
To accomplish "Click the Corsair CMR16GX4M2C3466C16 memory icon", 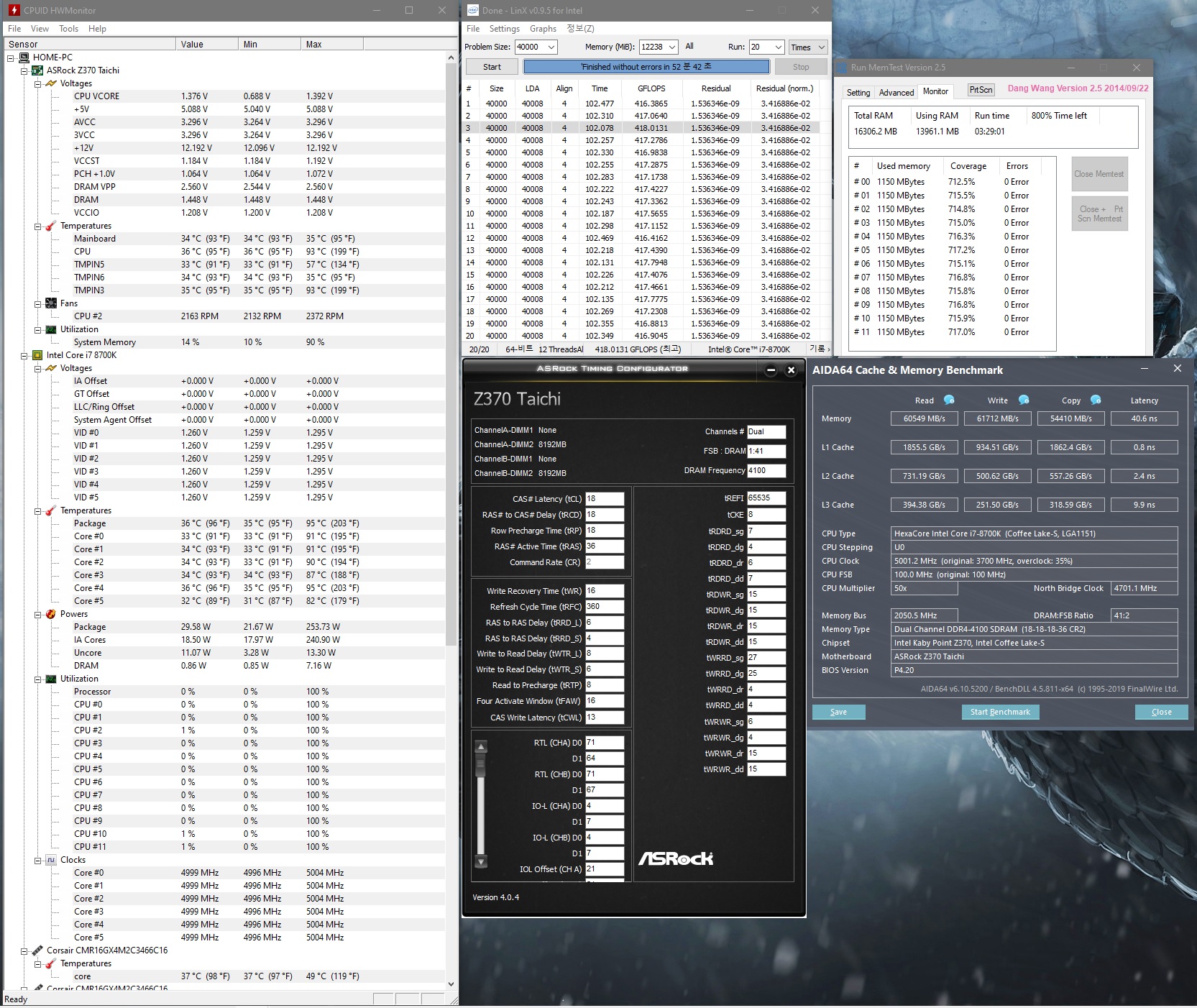I will click(37, 950).
